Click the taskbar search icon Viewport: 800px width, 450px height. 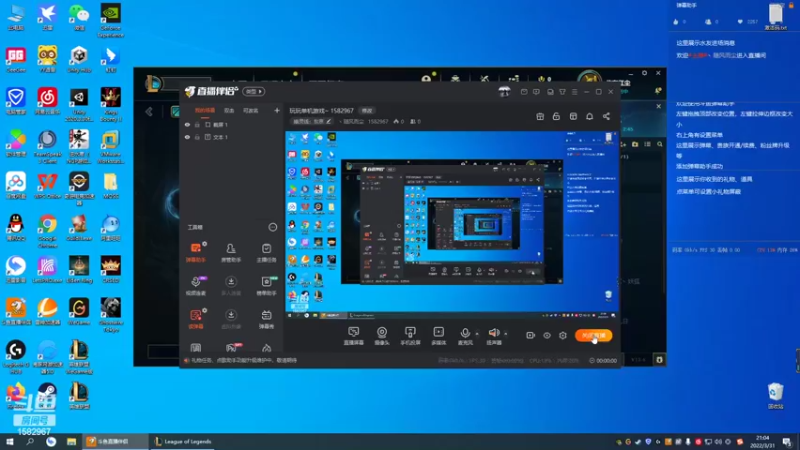(30, 441)
